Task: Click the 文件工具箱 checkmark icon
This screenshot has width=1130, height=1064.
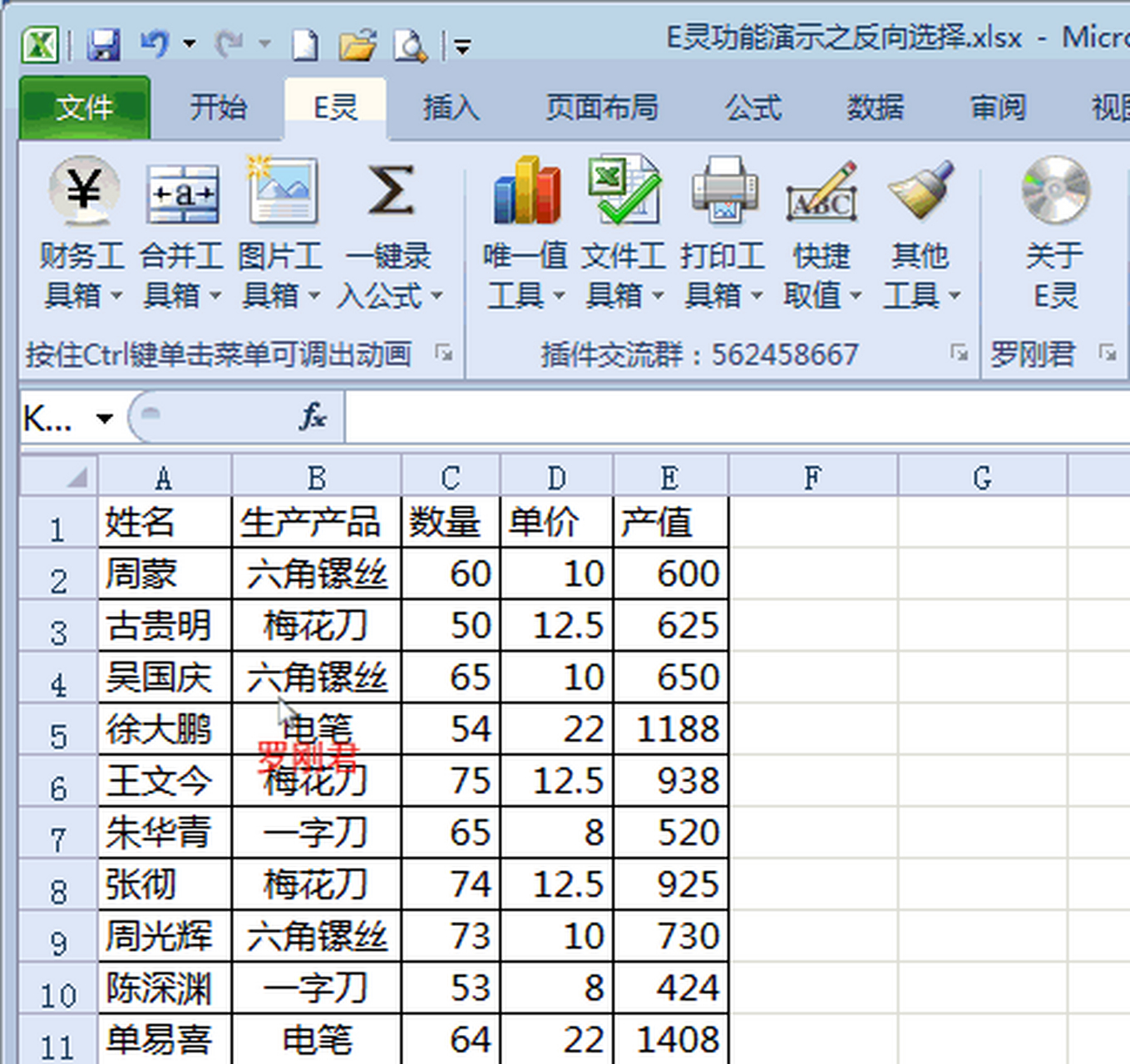Action: click(624, 190)
